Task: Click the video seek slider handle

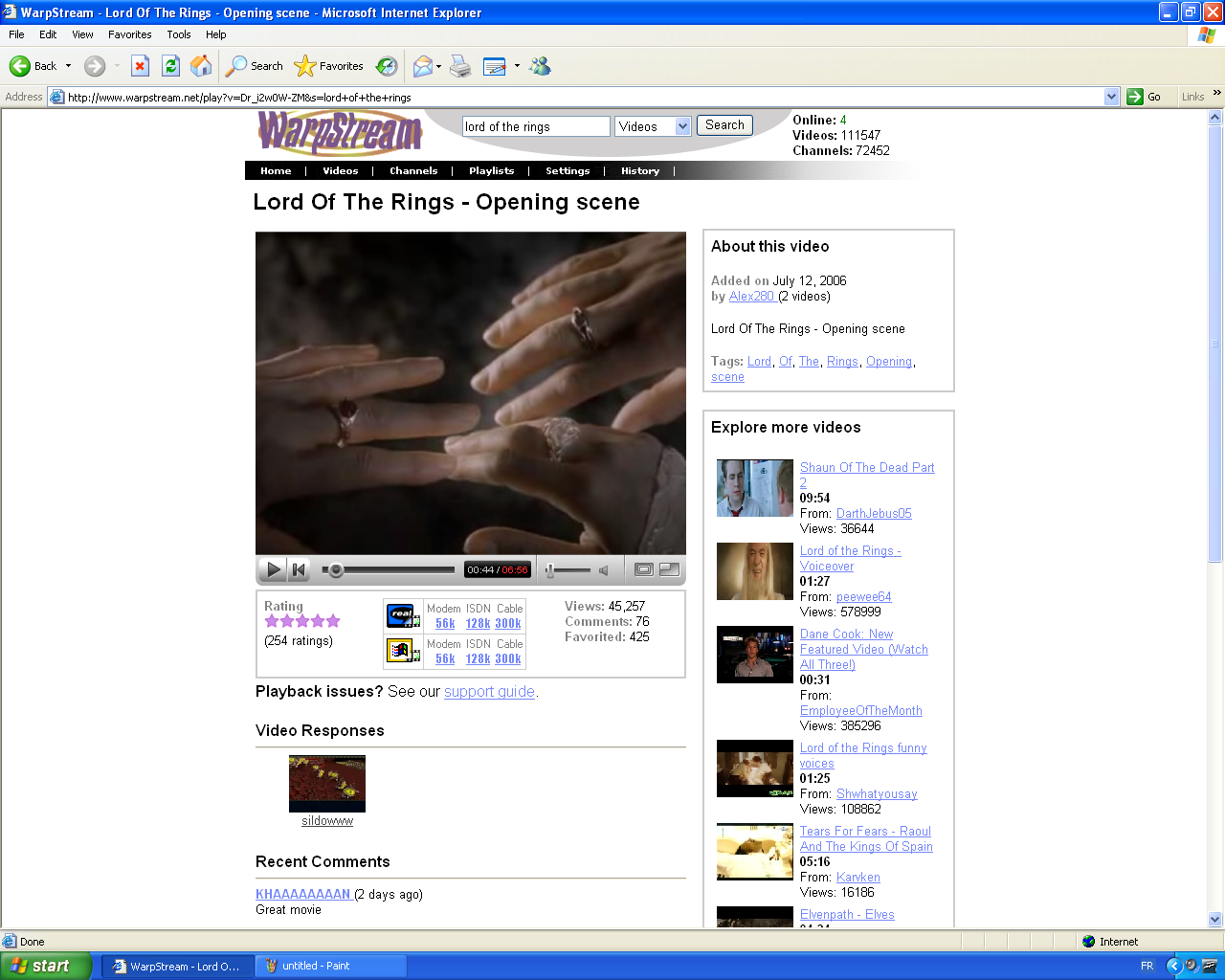Action: point(336,570)
